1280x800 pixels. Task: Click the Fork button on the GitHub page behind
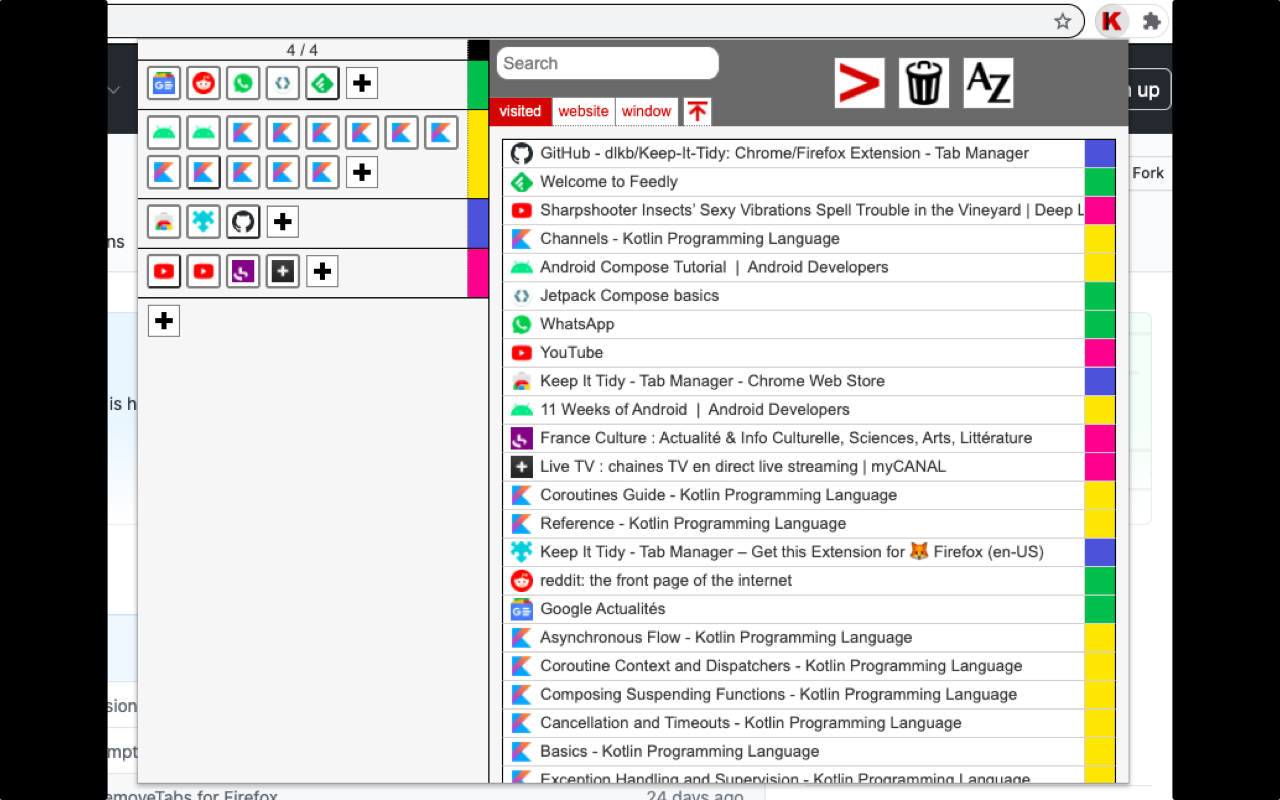(1148, 173)
